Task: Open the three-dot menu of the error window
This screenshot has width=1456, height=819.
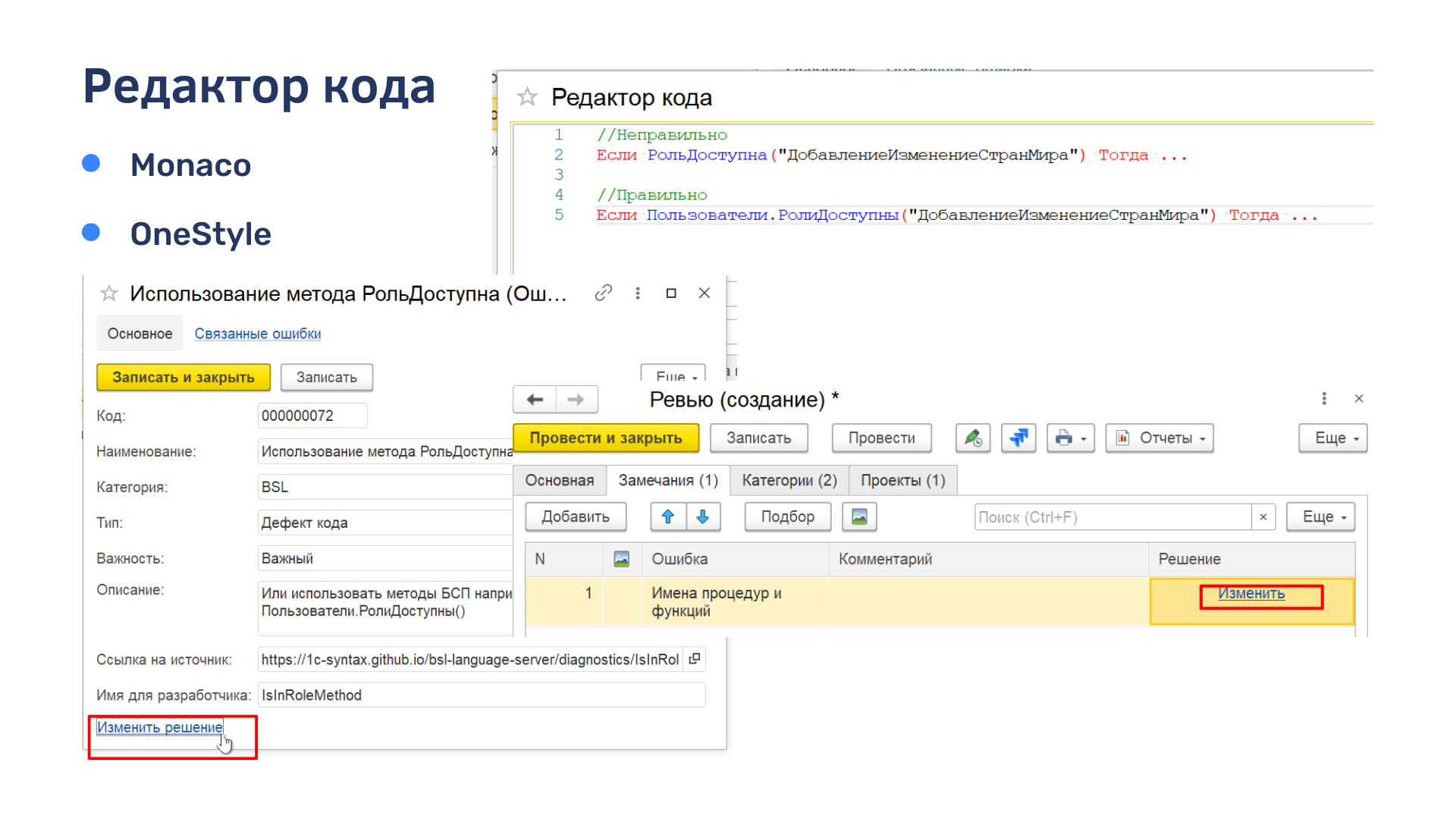Action: pyautogui.click(x=638, y=293)
